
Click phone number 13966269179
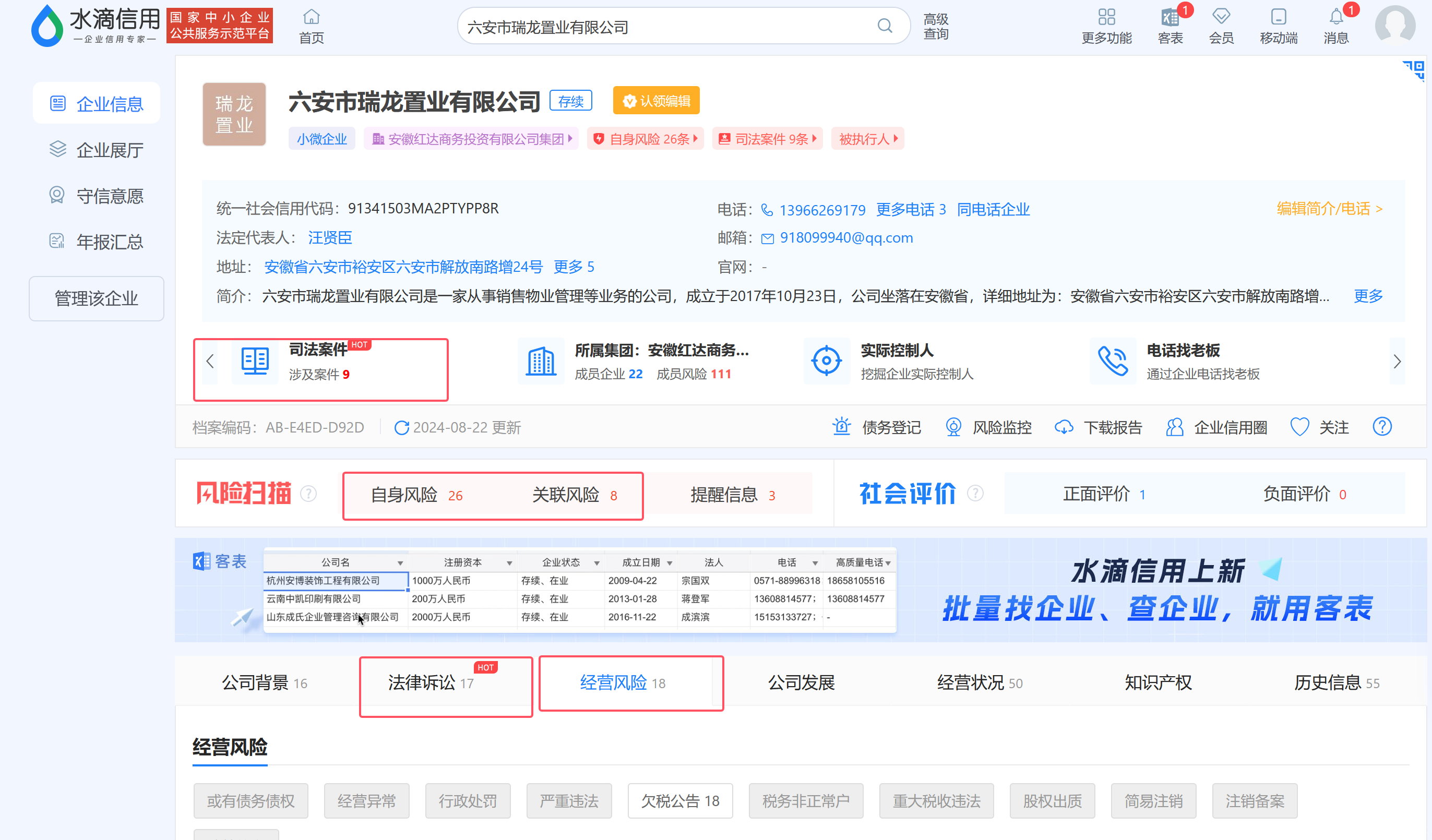point(822,210)
